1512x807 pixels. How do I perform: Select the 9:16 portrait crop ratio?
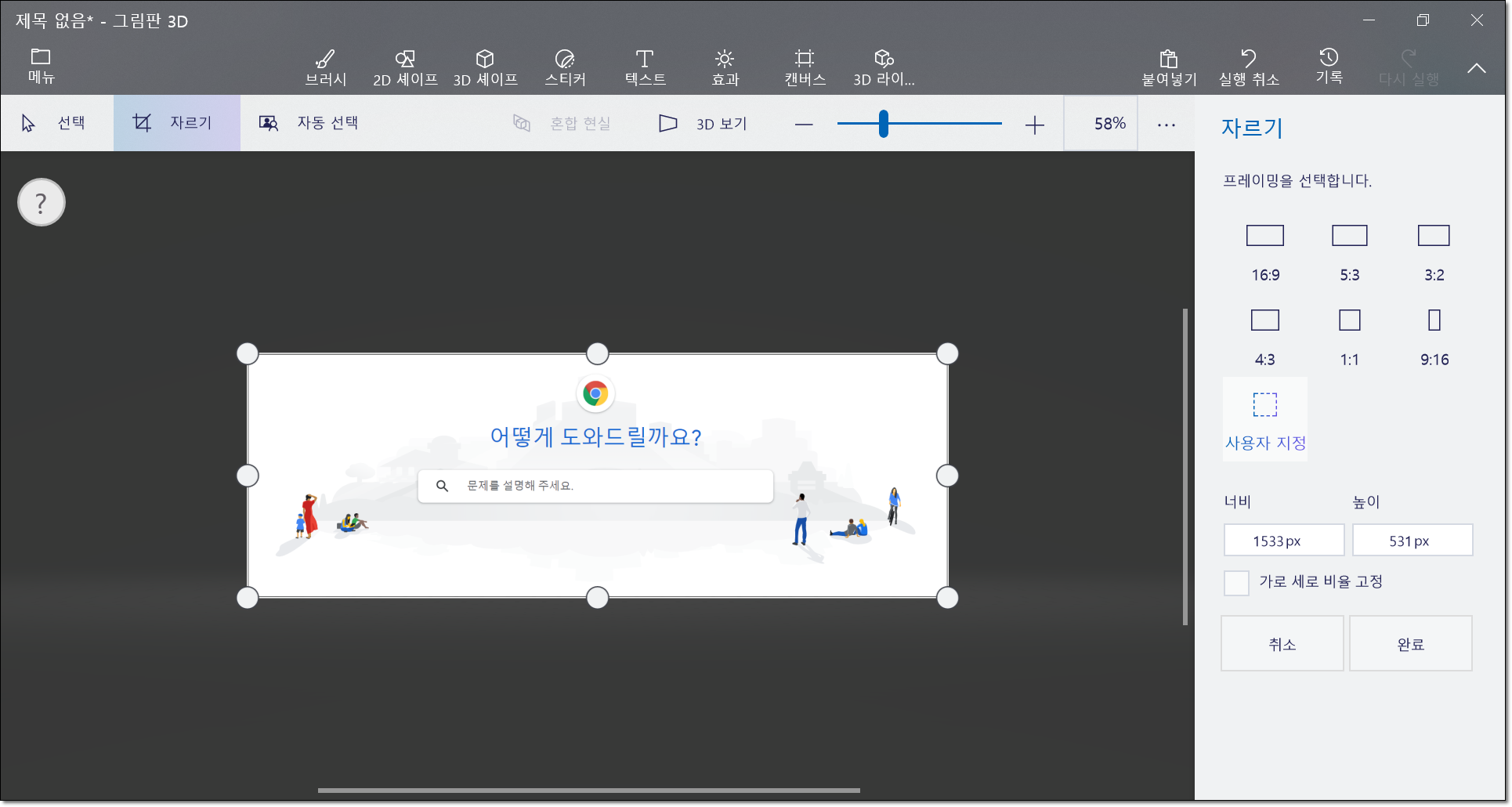[x=1434, y=337]
